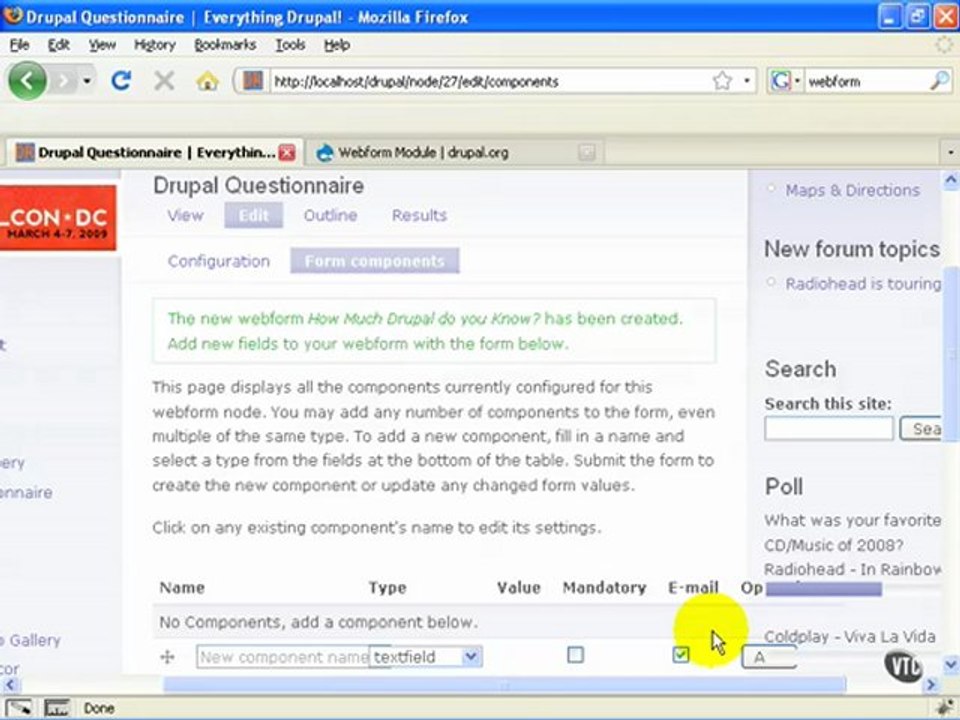Open the Radiohead is touring forum topic

pos(863,284)
